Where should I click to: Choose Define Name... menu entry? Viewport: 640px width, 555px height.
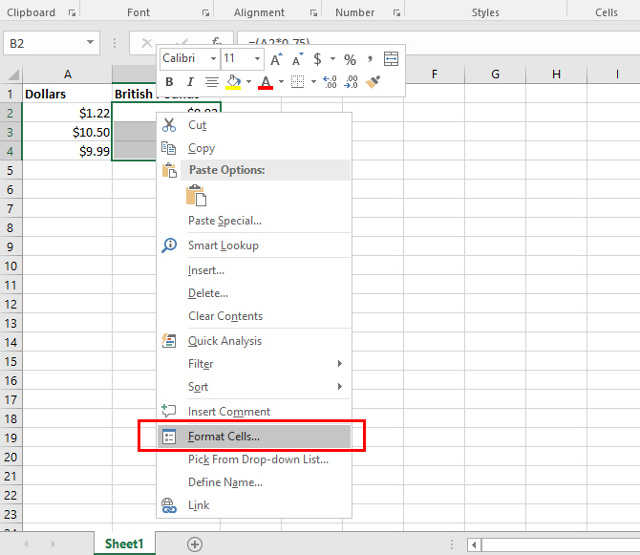point(254,482)
